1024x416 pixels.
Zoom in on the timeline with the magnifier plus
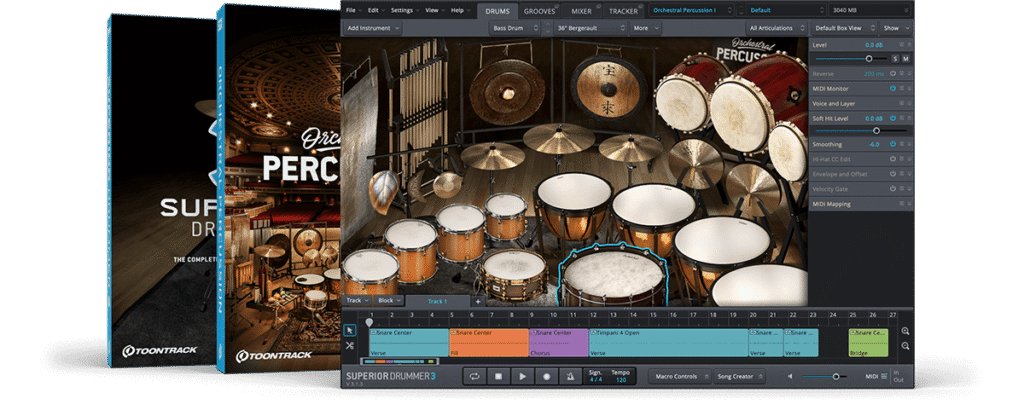905,331
